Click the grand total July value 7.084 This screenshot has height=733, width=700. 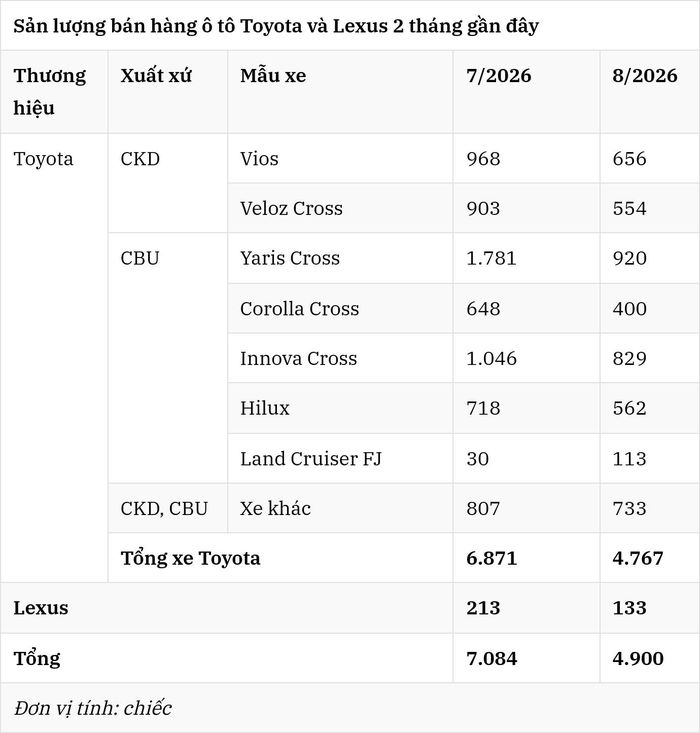[491, 659]
